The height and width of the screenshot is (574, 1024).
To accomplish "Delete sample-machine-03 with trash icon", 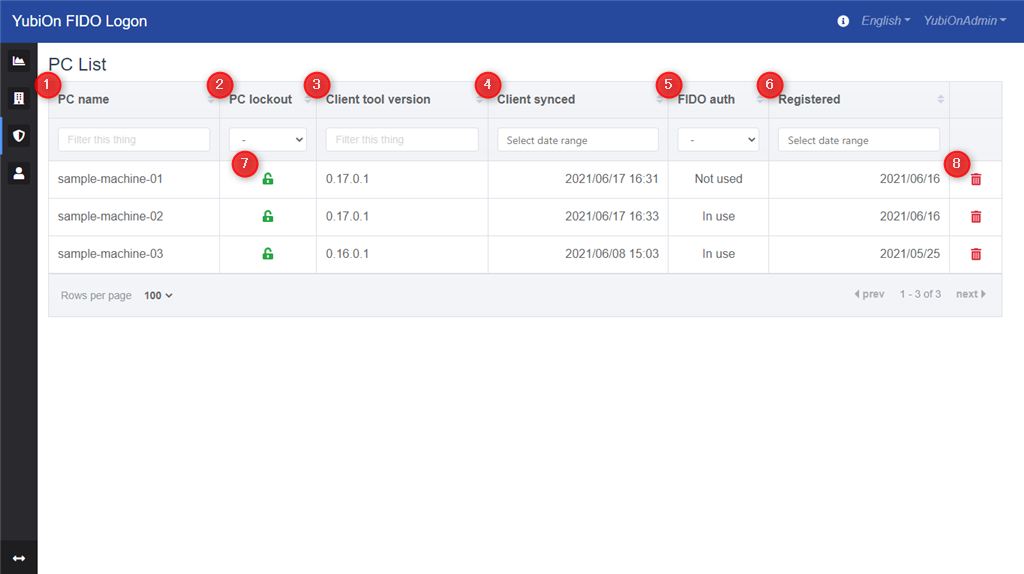I will pos(976,254).
